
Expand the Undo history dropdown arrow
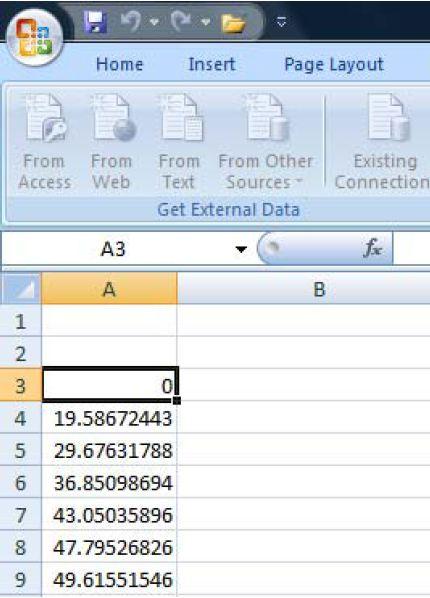[155, 22]
